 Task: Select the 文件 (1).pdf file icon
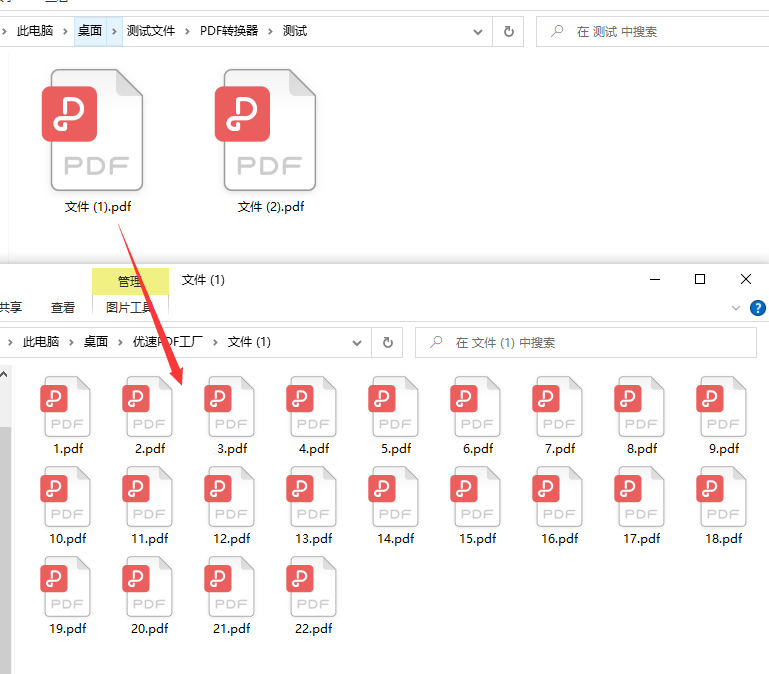[93, 130]
